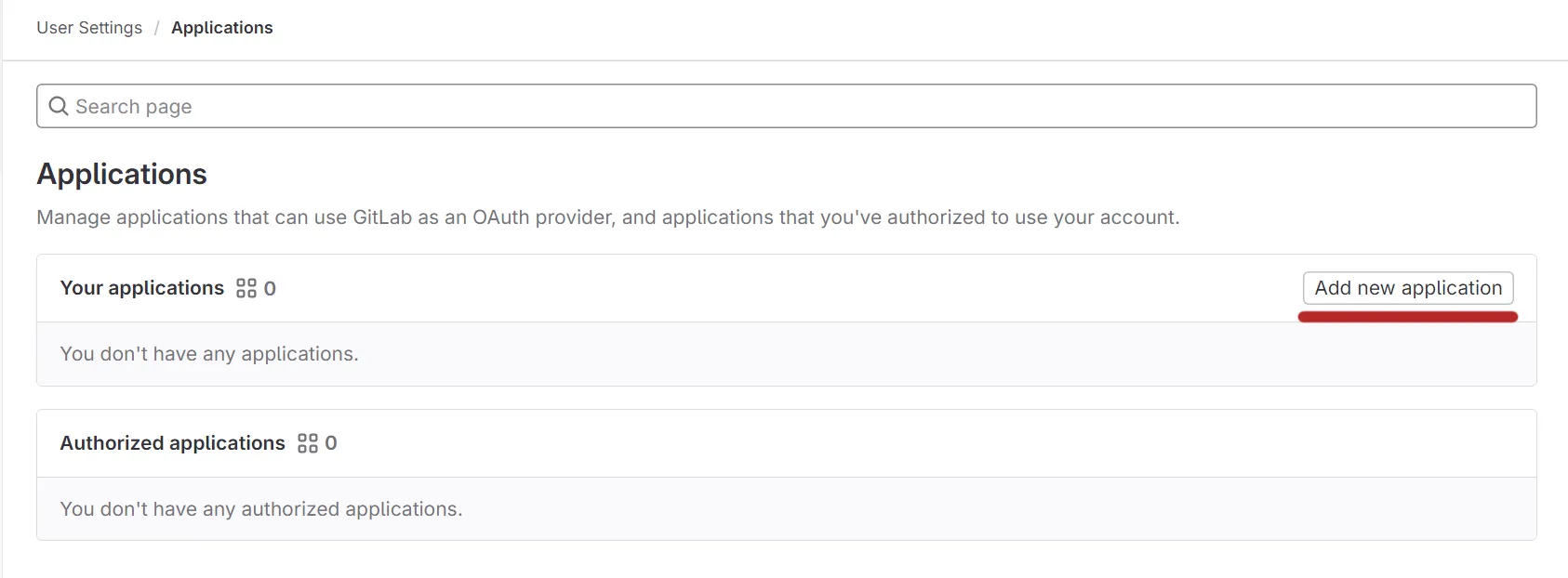The width and height of the screenshot is (1568, 578).
Task: Navigate to User Settings via breadcrumb
Action: click(88, 27)
